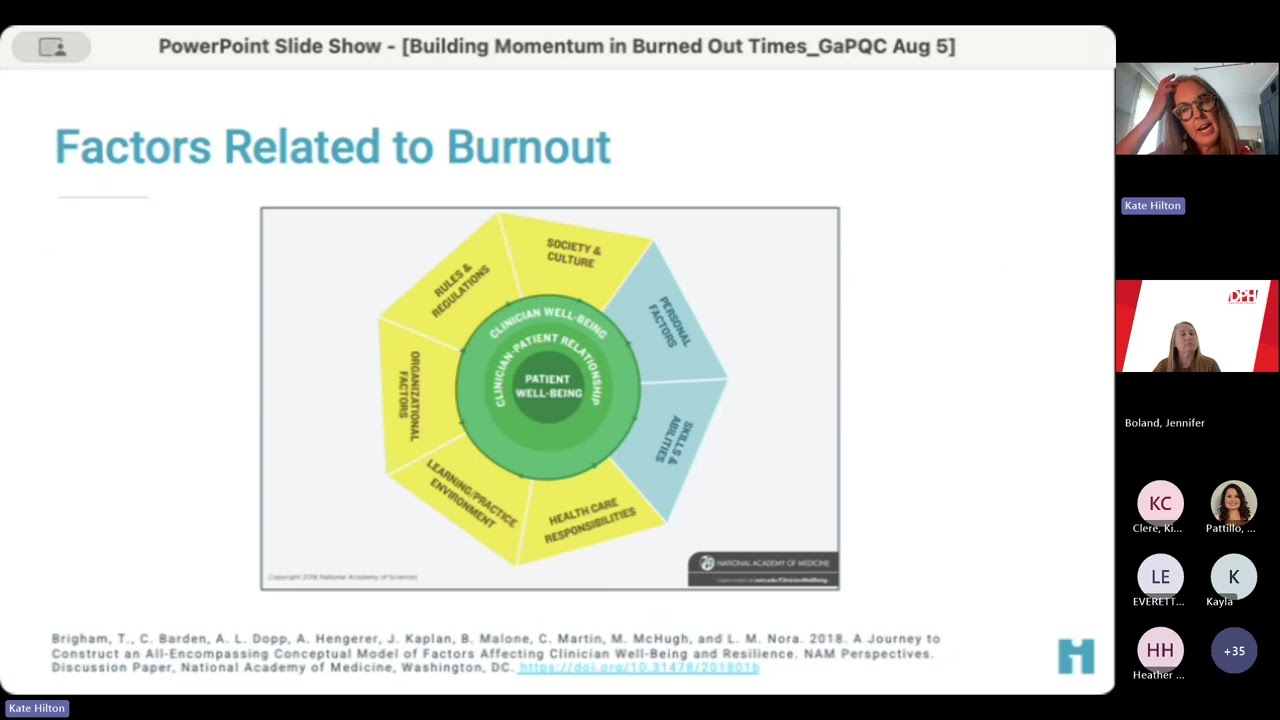
Task: Click the Clinician Well-Being ring label
Action: 548,320
